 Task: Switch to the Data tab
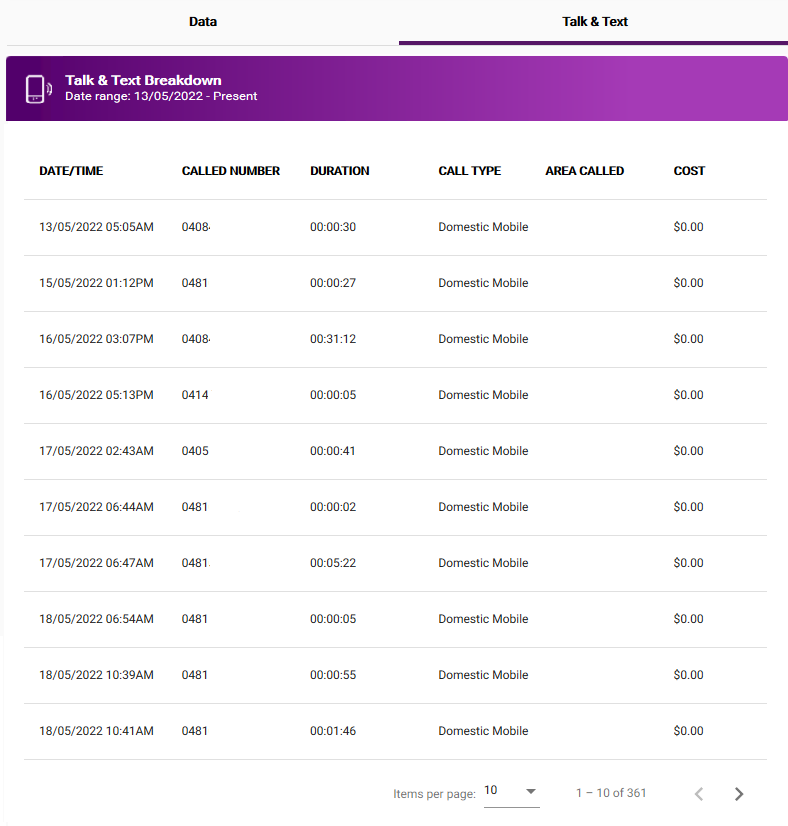202,21
